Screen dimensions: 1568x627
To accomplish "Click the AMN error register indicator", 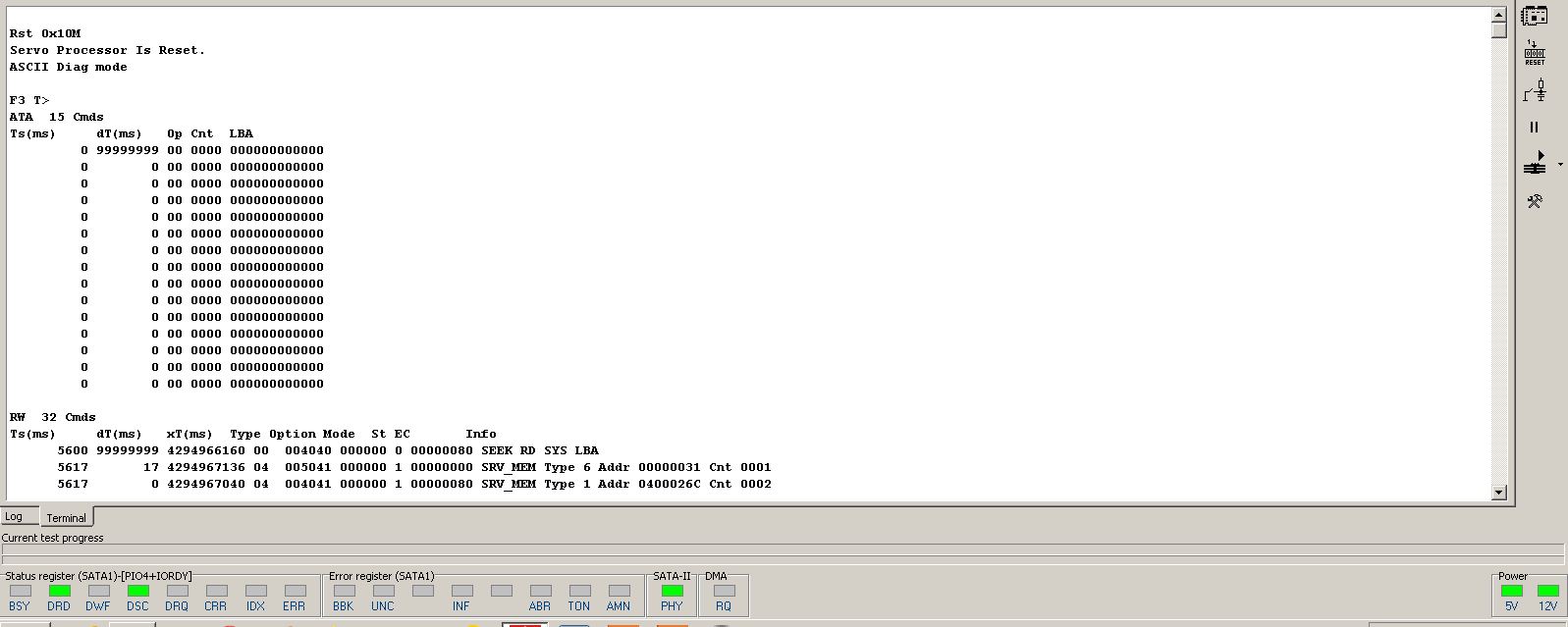I will click(x=620, y=591).
